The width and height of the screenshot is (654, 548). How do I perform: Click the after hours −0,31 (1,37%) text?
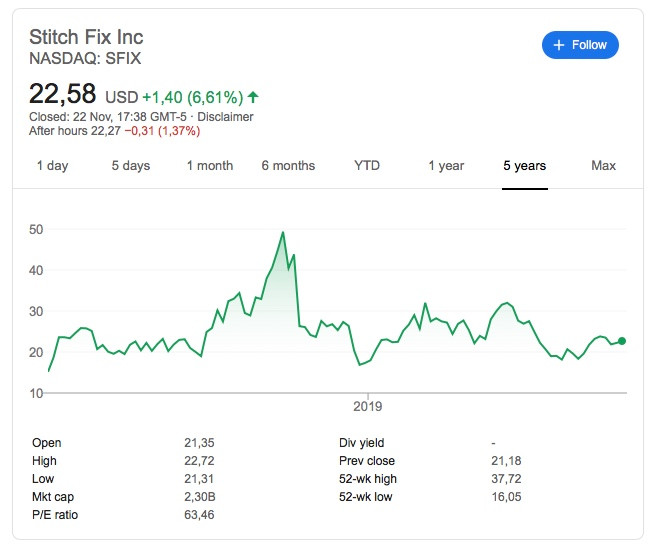click(x=162, y=131)
